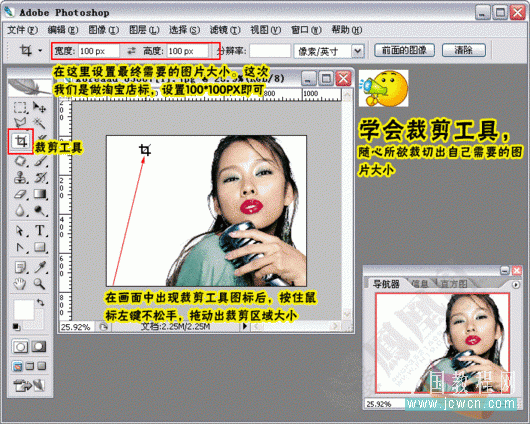Select the Zoom magnifier tool
Image resolution: width=530 pixels, height=424 pixels.
(x=40, y=284)
